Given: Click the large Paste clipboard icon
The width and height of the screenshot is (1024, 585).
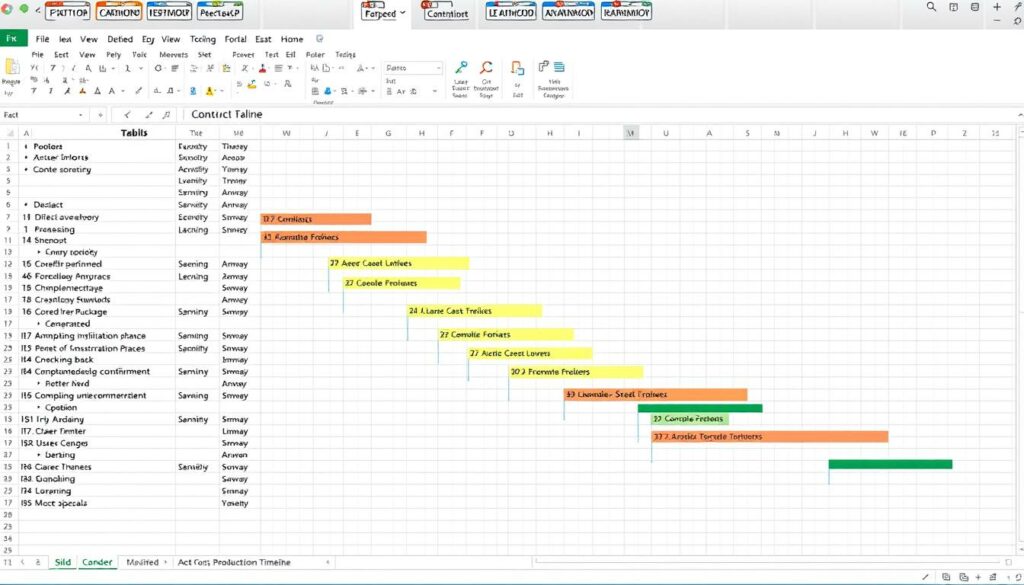Looking at the screenshot, I should tap(12, 68).
